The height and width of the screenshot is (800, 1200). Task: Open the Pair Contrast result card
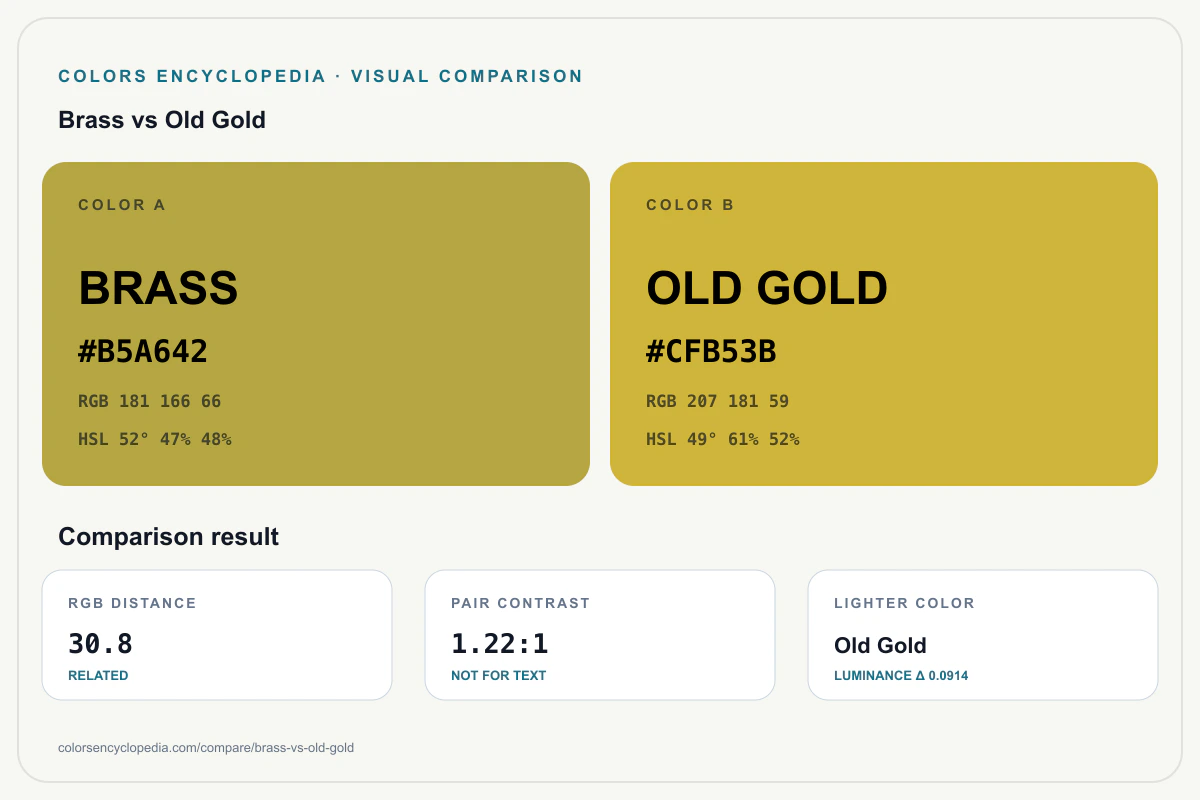pos(600,635)
